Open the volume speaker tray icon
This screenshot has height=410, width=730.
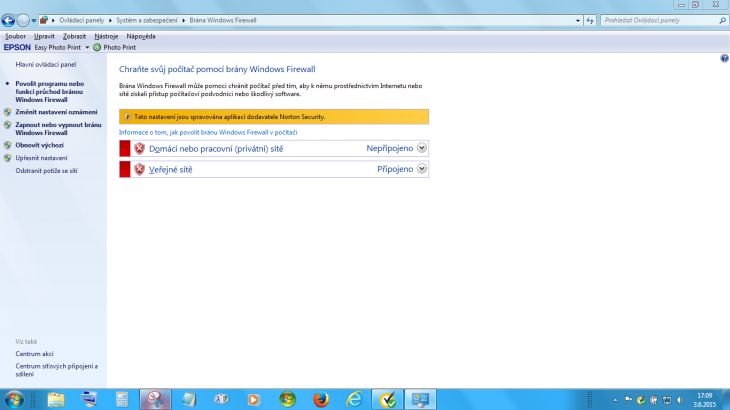(680, 400)
